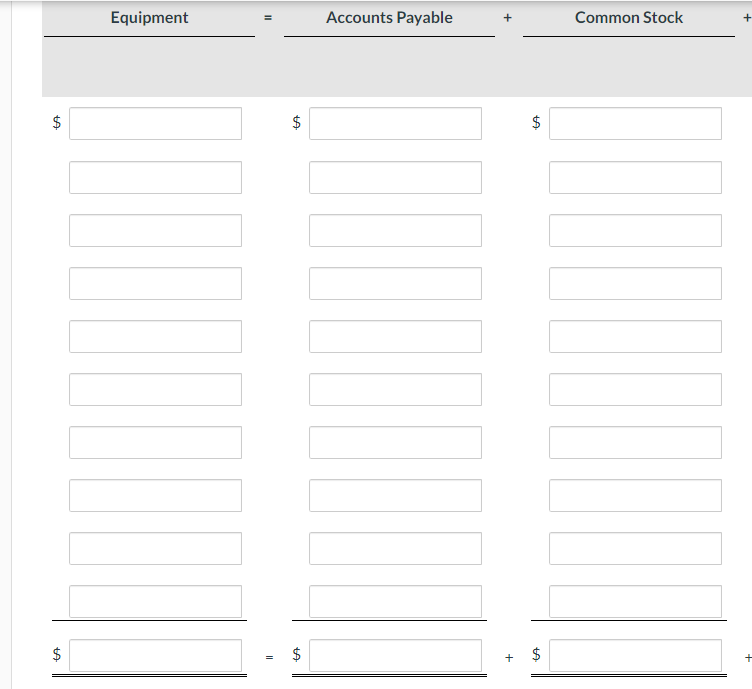Viewport: 752px width, 689px height.
Task: Focus the third row Accounts Payable box
Action: click(x=396, y=231)
